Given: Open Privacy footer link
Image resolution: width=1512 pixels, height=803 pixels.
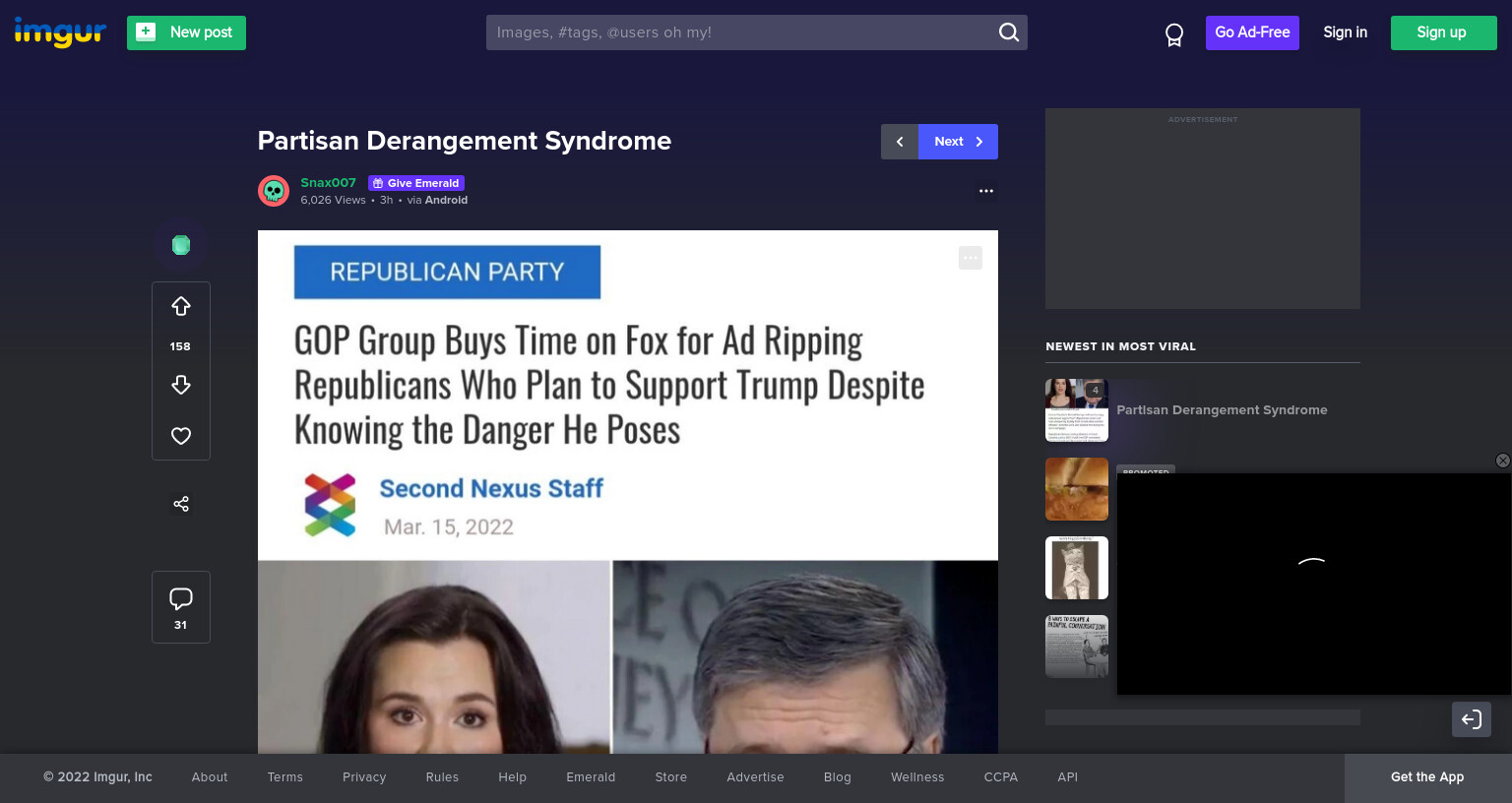Looking at the screenshot, I should (x=364, y=777).
